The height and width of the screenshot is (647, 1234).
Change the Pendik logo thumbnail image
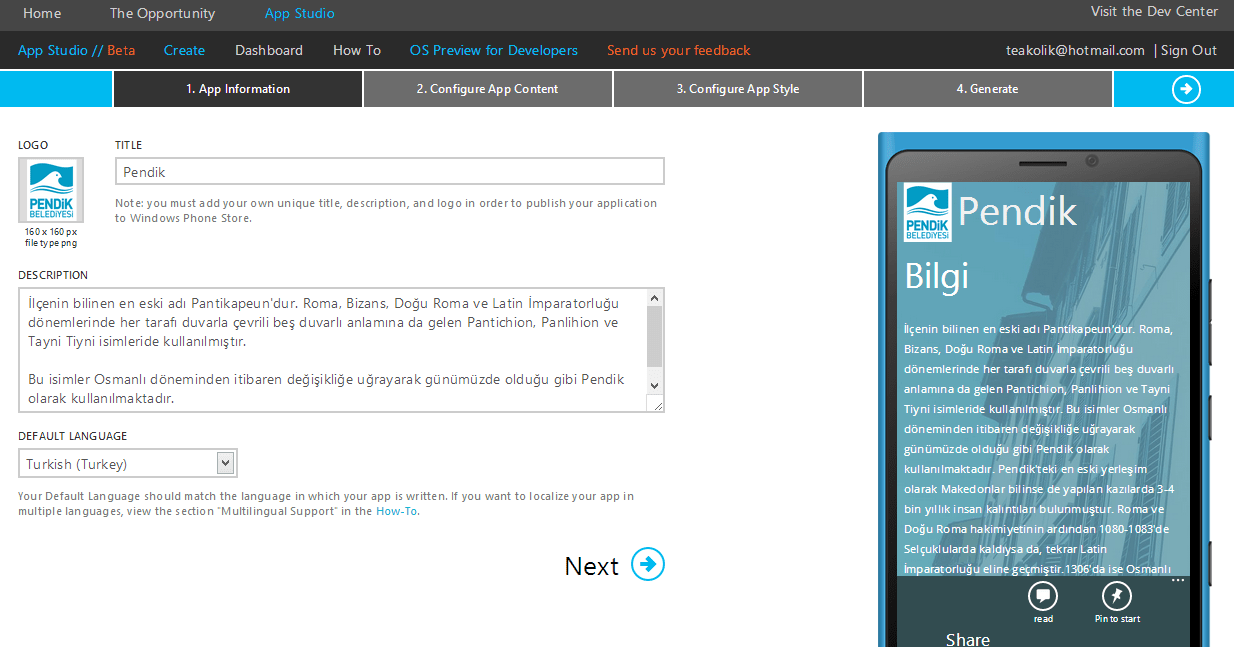(x=51, y=190)
